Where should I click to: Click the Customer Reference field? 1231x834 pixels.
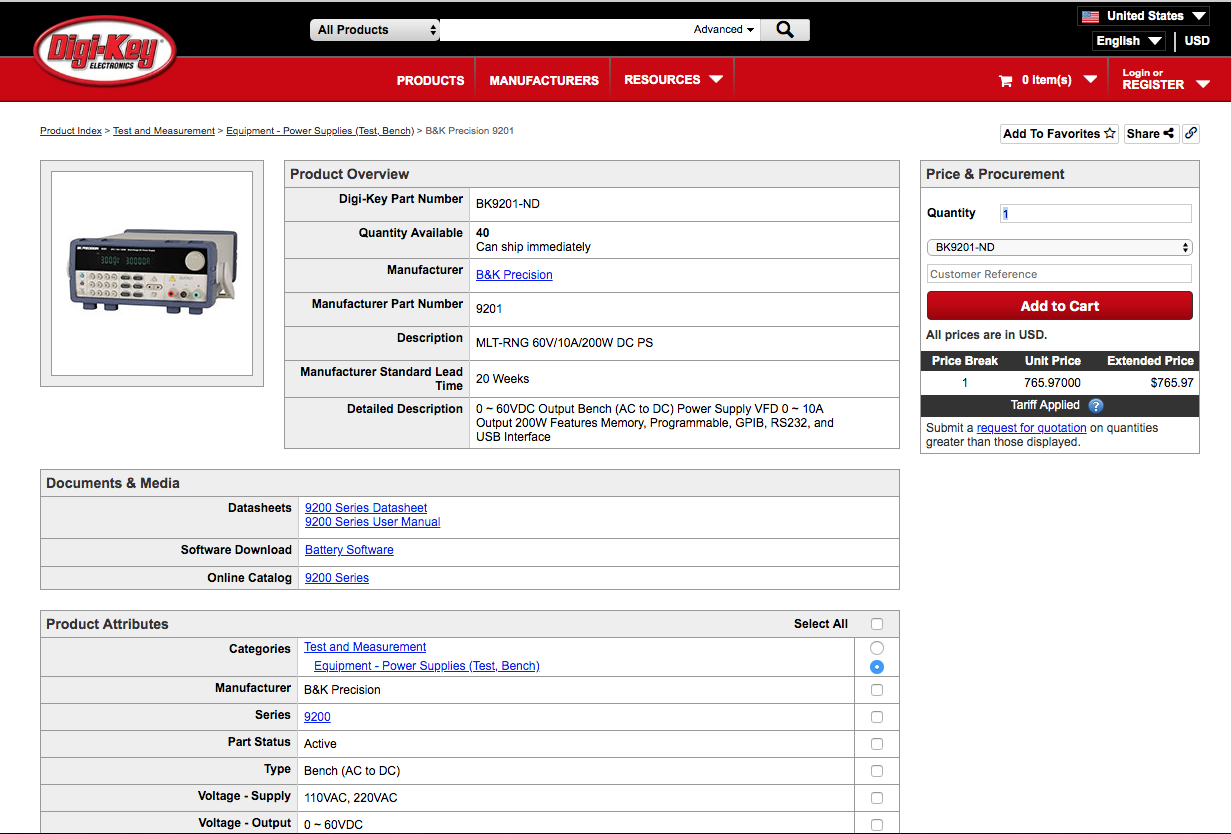click(x=1060, y=274)
